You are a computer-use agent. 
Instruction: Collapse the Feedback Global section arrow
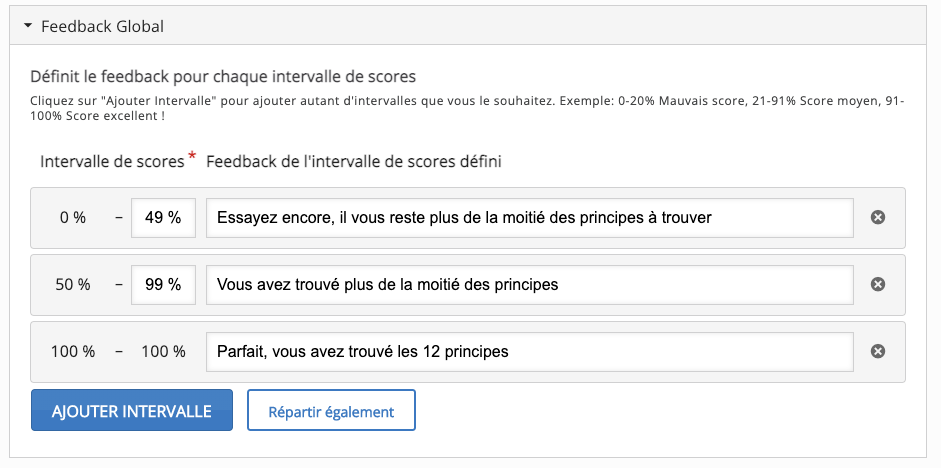point(28,27)
